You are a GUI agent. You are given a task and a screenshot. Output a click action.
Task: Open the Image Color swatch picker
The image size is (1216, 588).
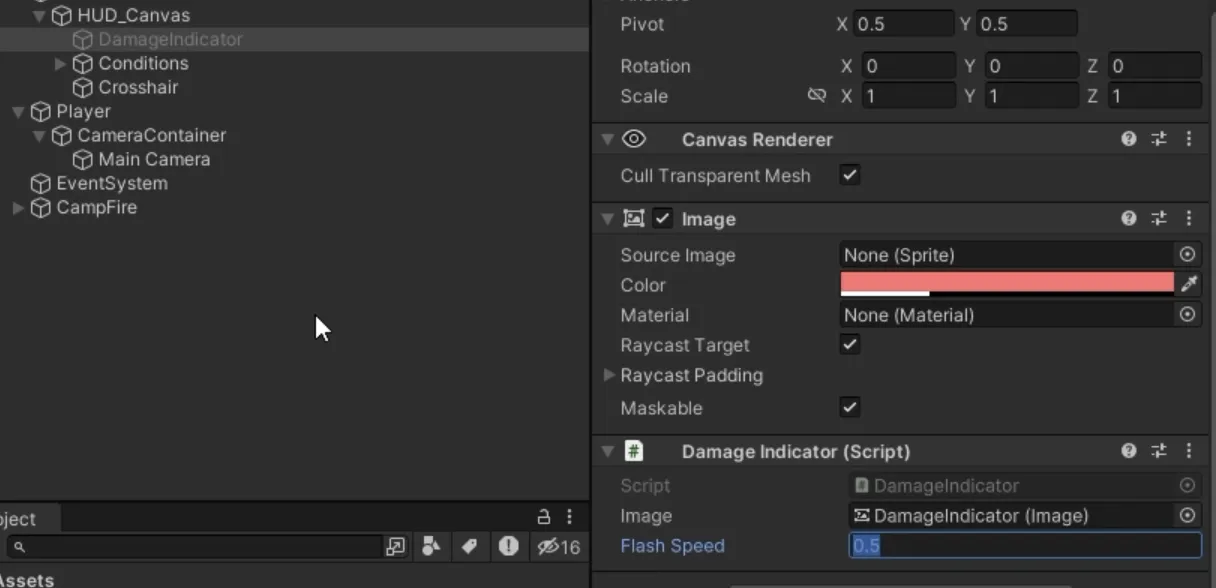pyautogui.click(x=1007, y=285)
